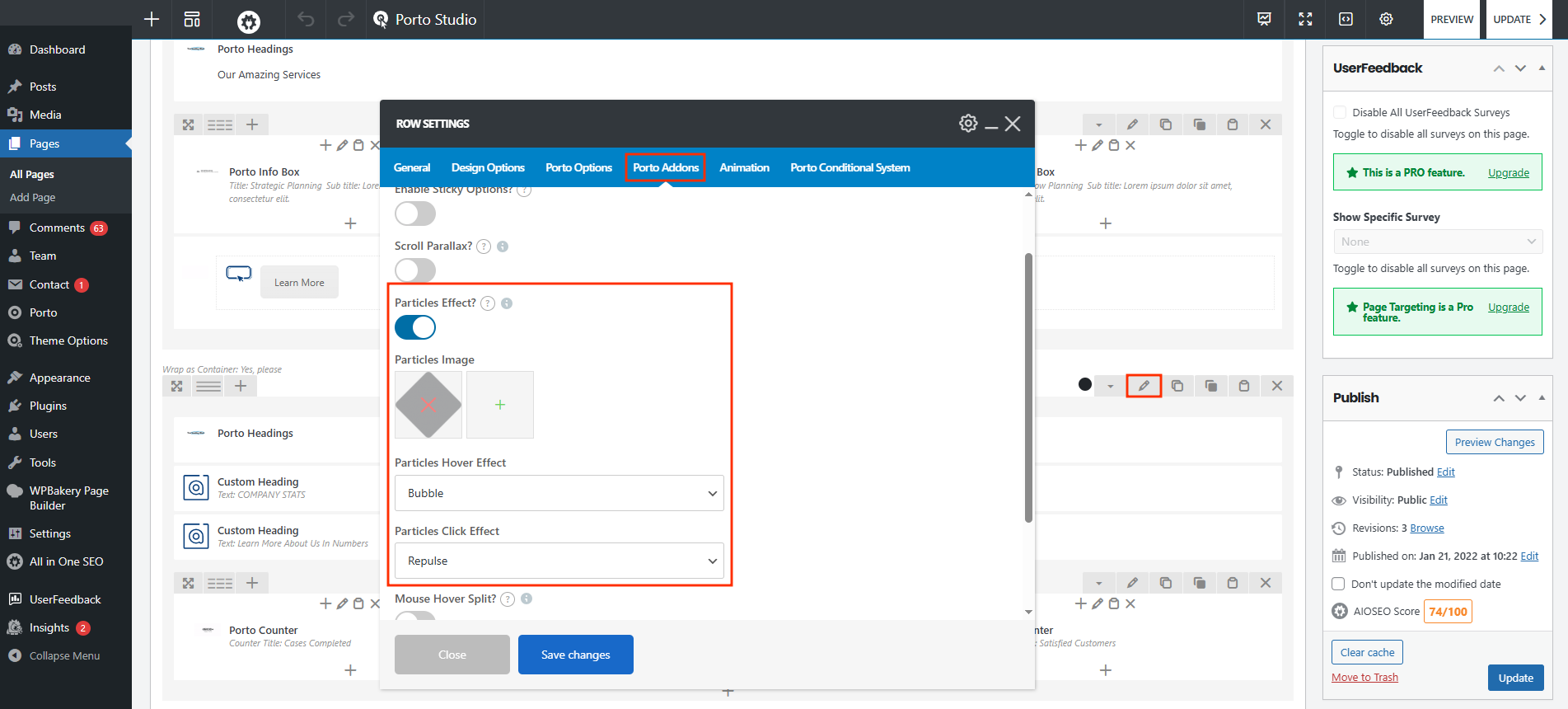The width and height of the screenshot is (1568, 709).
Task: Open Add Page submenu item
Action: click(x=33, y=197)
